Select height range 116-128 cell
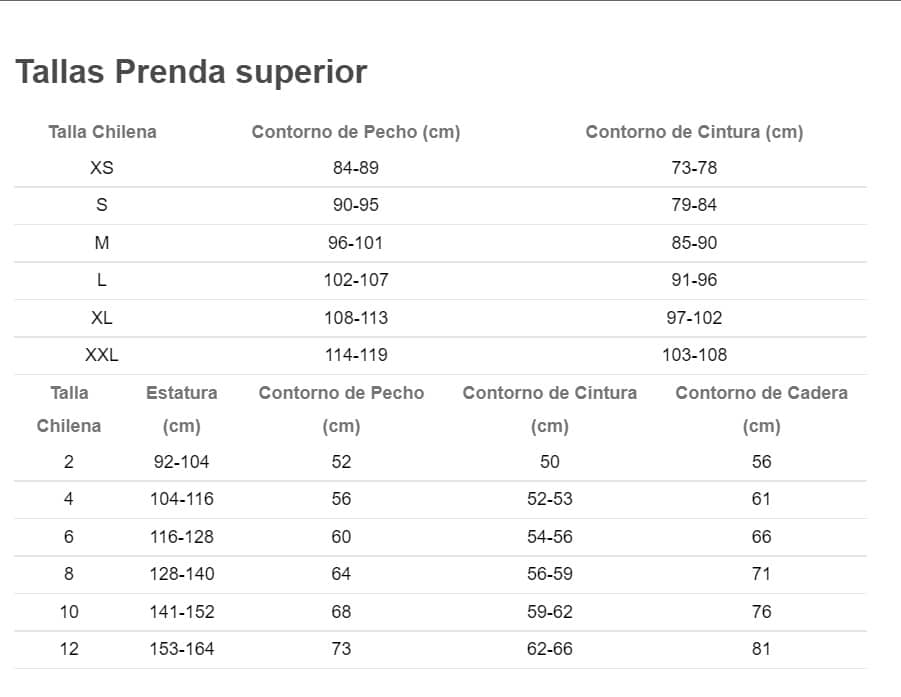 point(182,537)
